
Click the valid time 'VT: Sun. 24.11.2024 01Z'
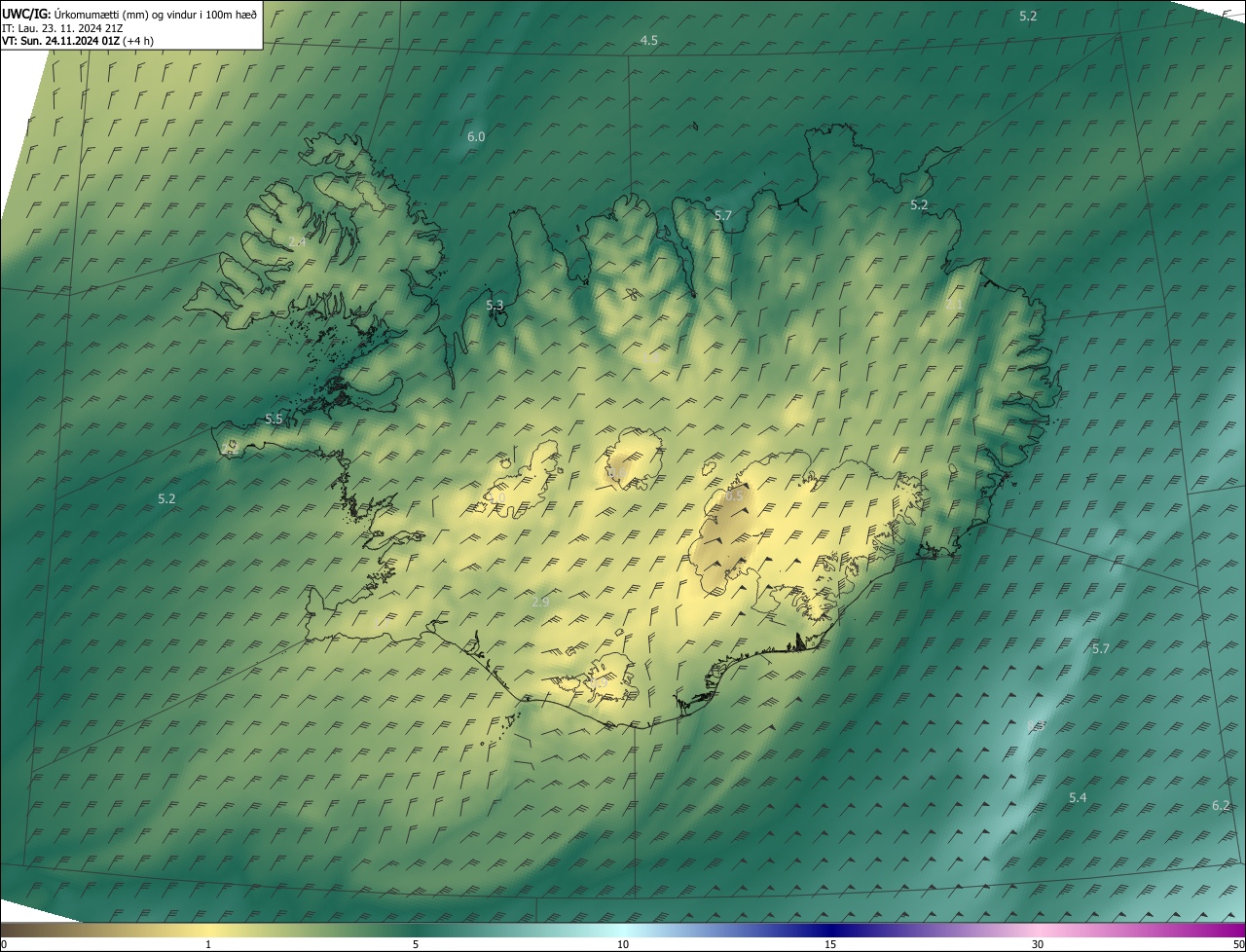pos(60,41)
